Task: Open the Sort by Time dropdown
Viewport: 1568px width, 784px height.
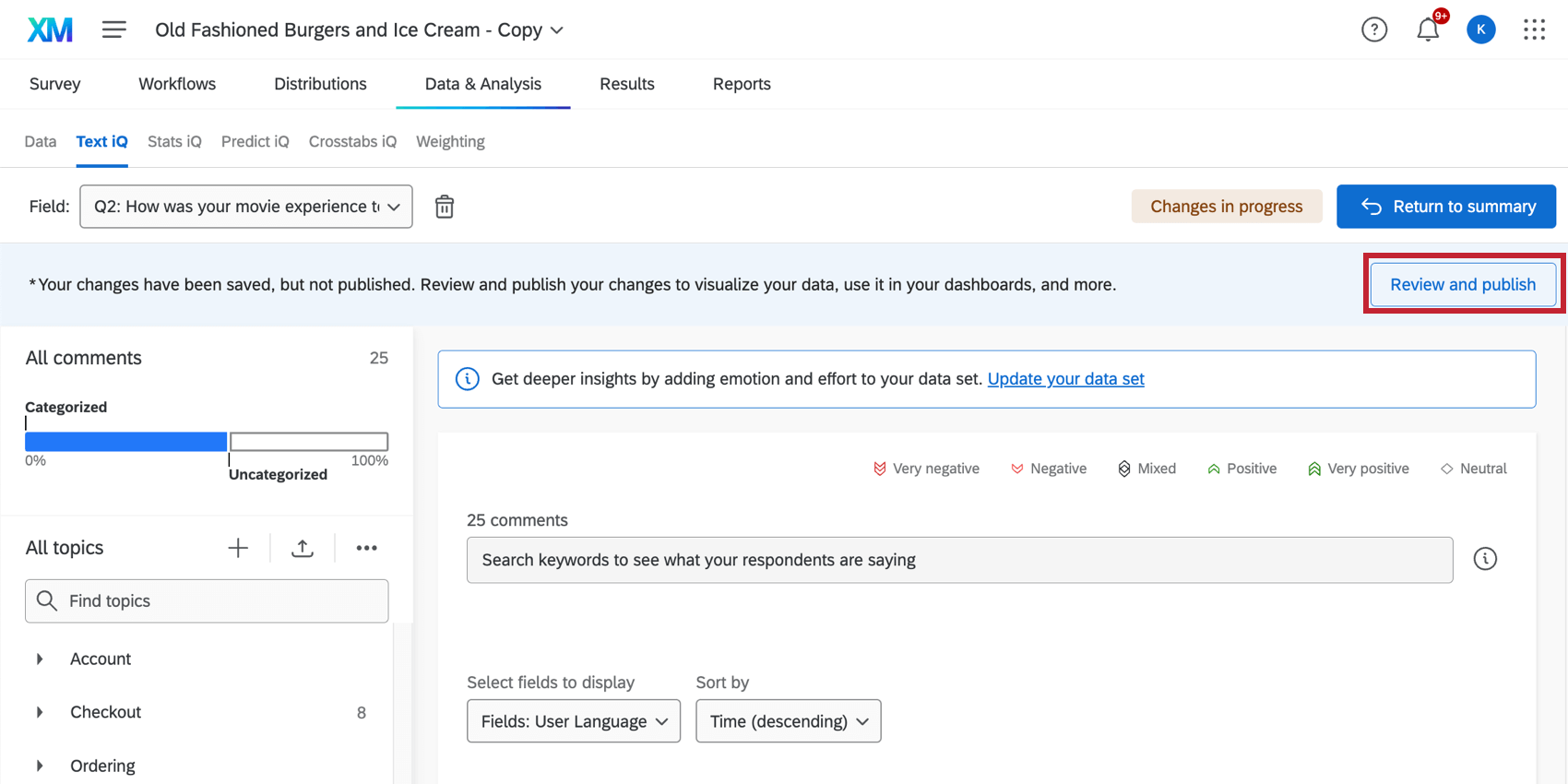Action: pyautogui.click(x=789, y=721)
